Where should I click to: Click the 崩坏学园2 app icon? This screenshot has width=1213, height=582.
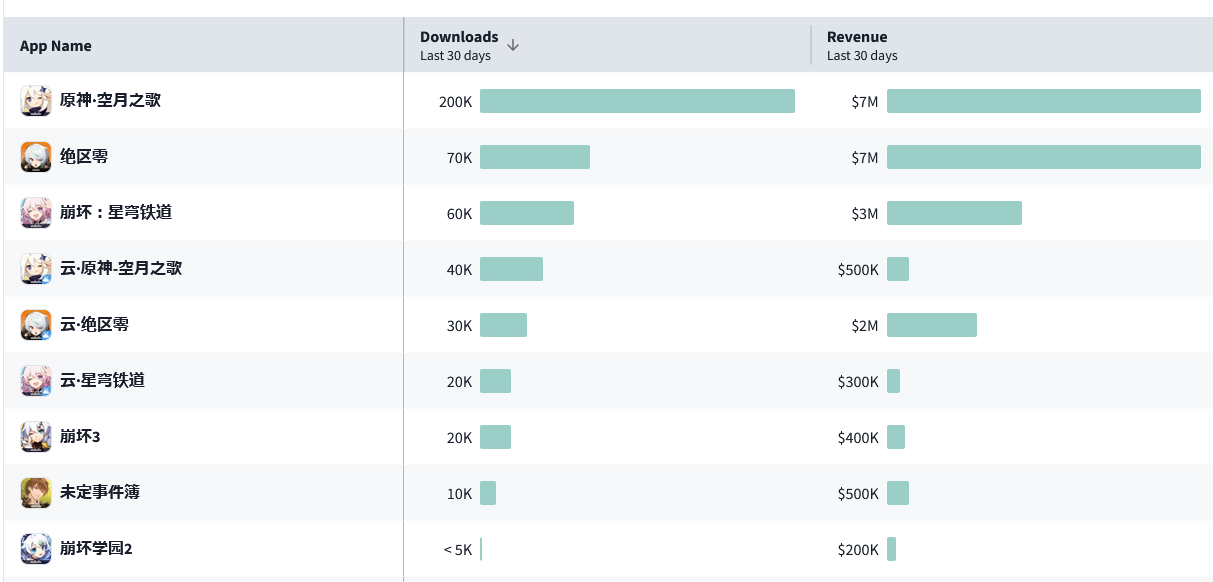(x=36, y=549)
